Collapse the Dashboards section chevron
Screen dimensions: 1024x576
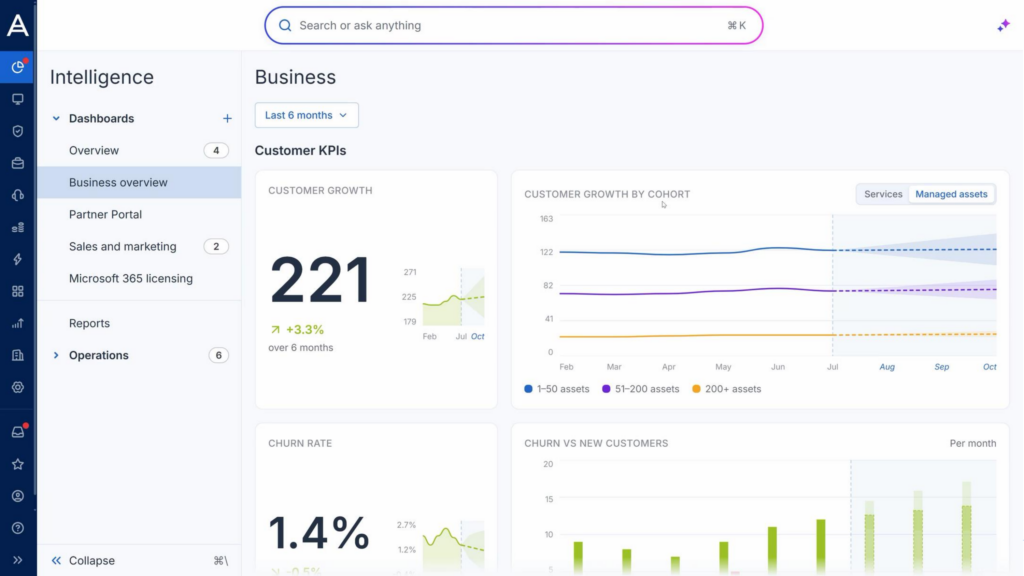pos(56,118)
